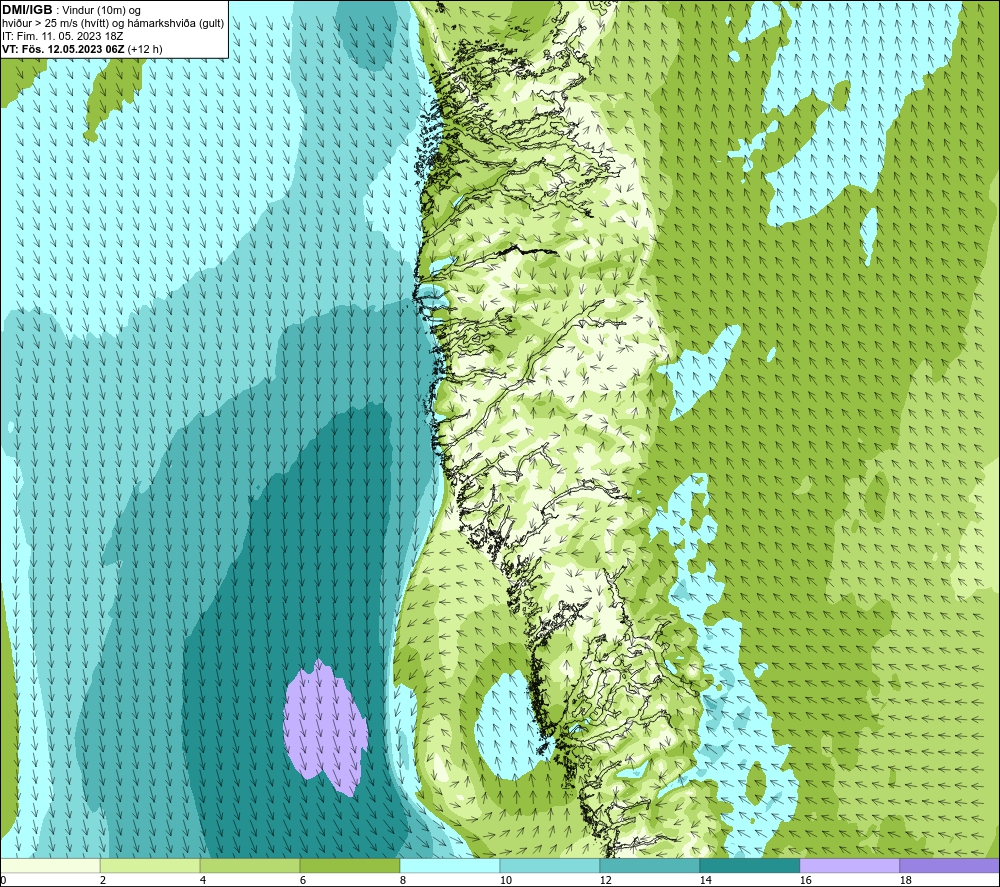
Task: Click the legend scale label "6"
Action: tap(303, 880)
